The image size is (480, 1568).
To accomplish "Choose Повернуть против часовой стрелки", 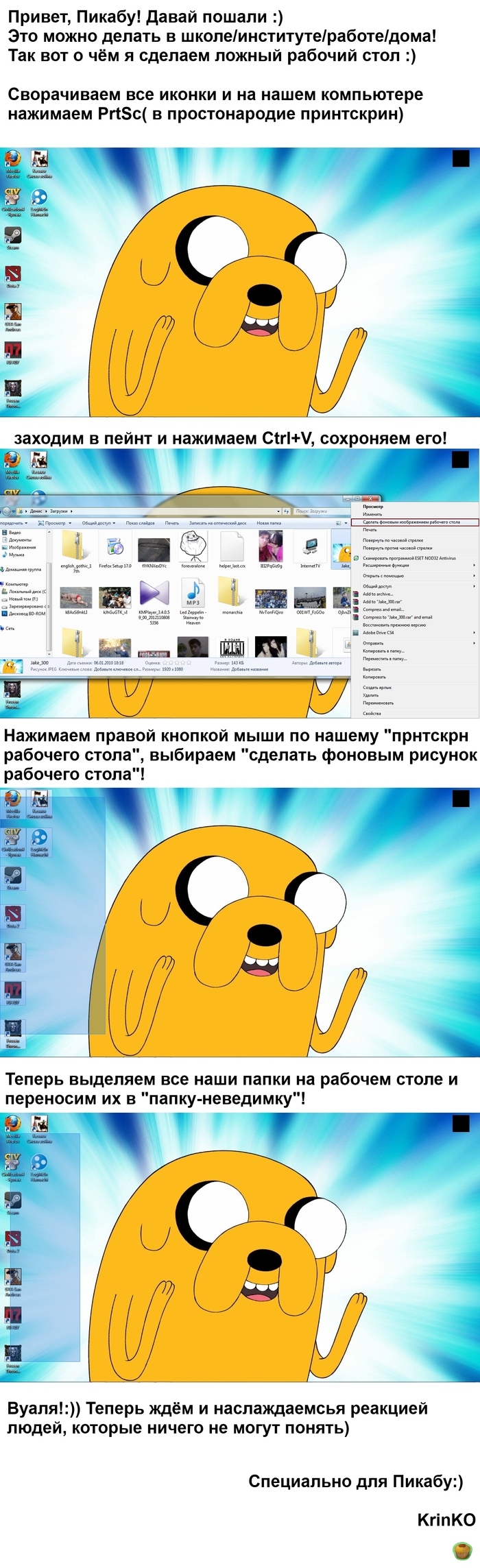I will tap(398, 548).
